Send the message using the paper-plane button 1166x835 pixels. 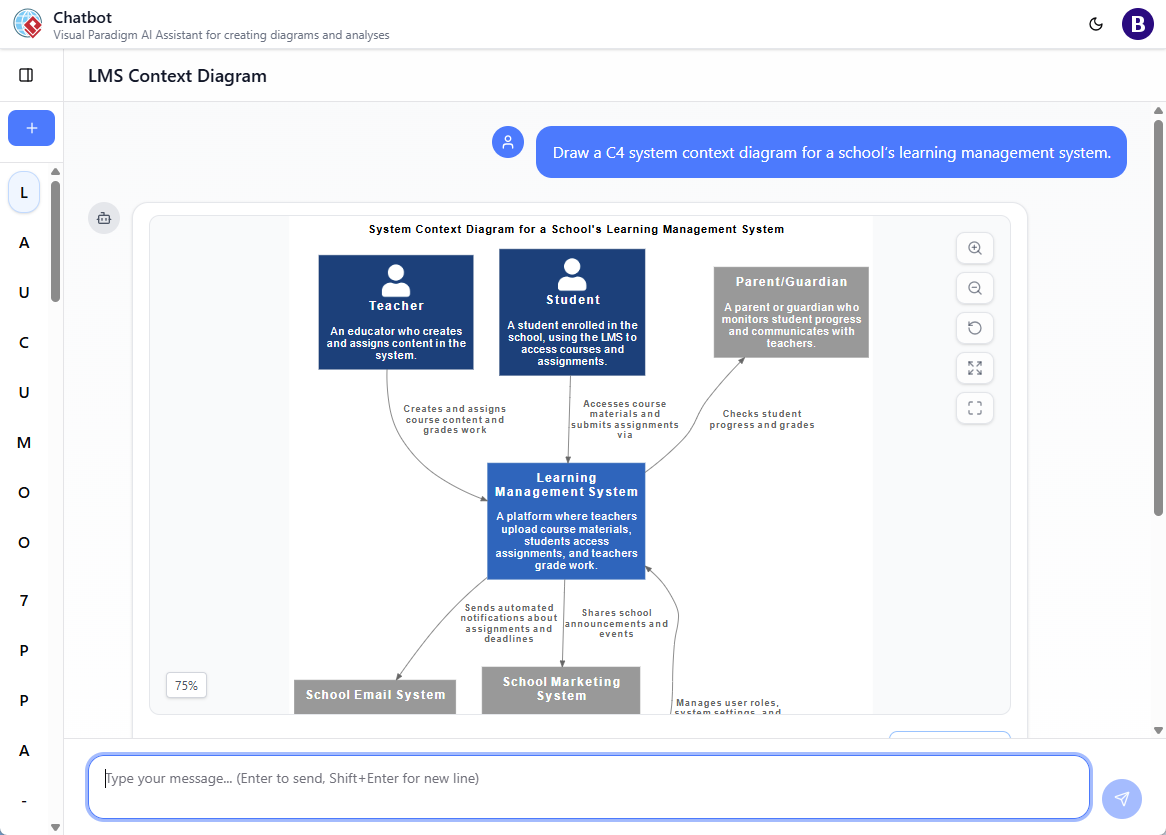1121,799
